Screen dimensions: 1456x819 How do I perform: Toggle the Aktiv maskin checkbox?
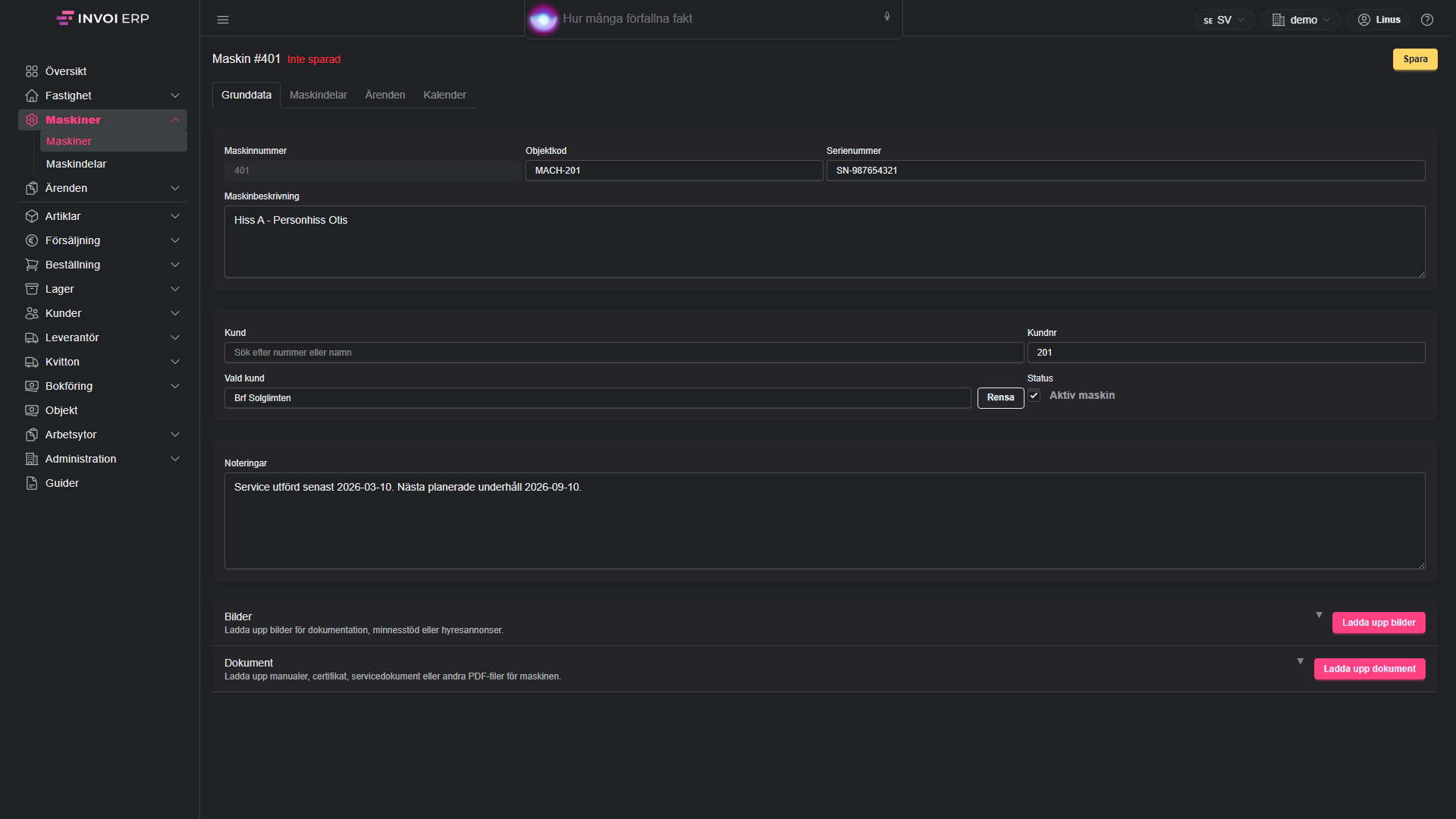(x=1034, y=396)
